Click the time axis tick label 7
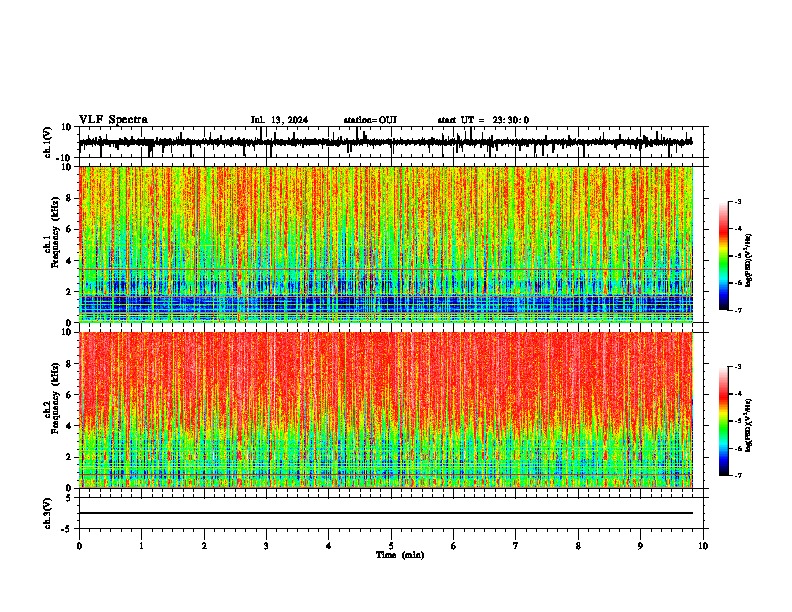This screenshot has height=612, width=792. (x=516, y=546)
